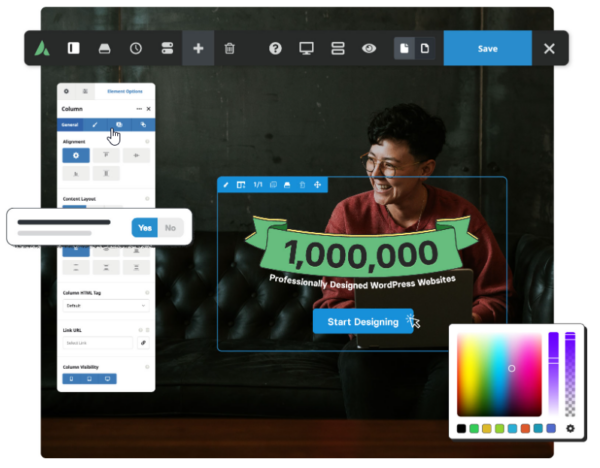
Task: Save column to library via canvas drawer icon
Action: (x=287, y=185)
